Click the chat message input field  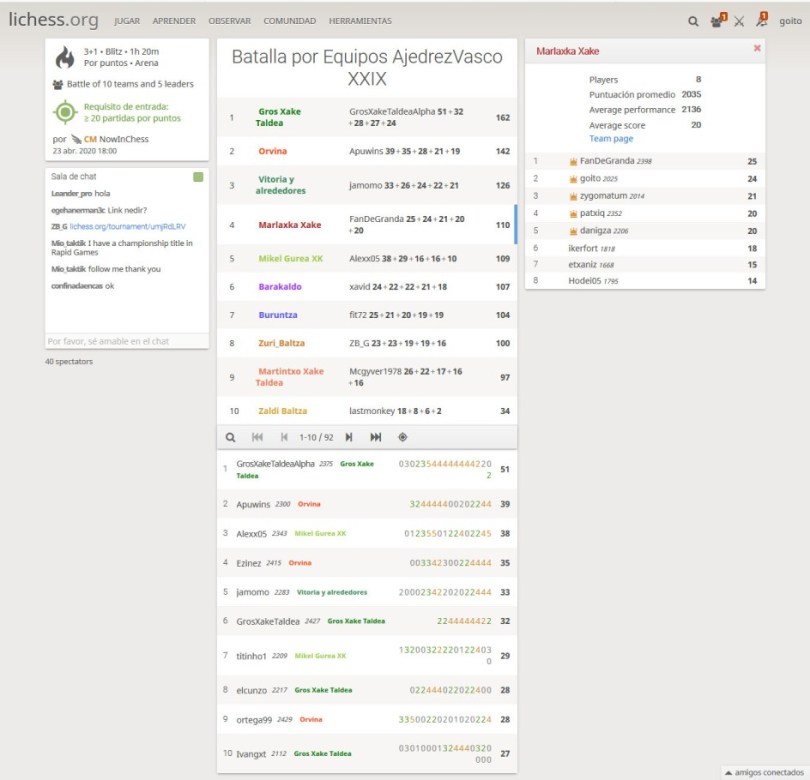127,341
